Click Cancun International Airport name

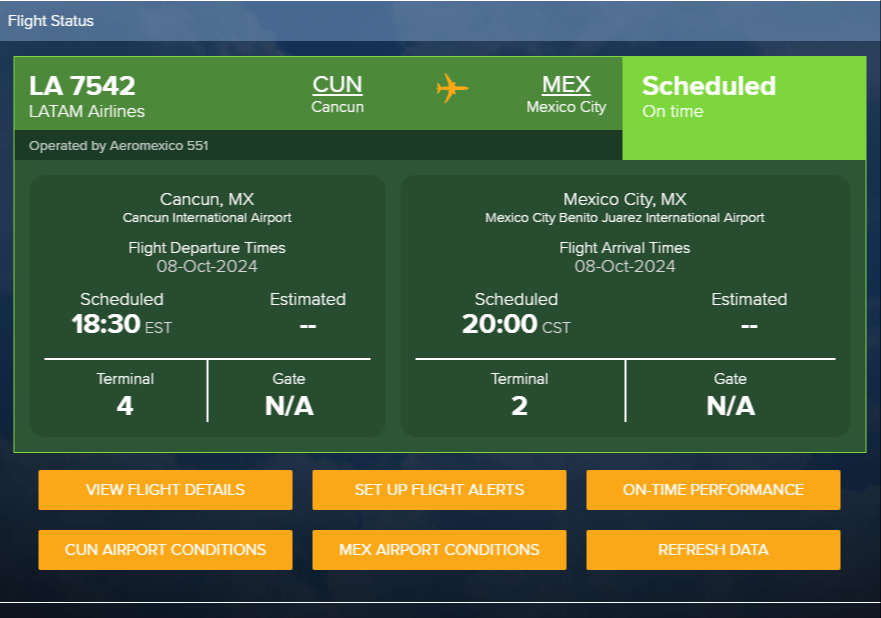pyautogui.click(x=207, y=217)
